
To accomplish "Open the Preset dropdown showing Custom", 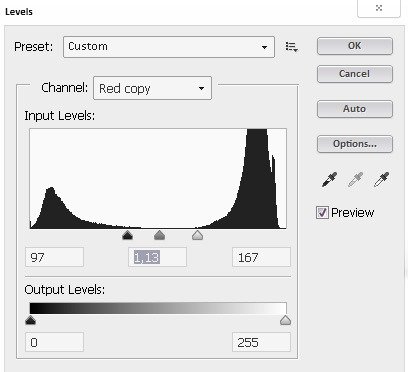I will (x=169, y=47).
